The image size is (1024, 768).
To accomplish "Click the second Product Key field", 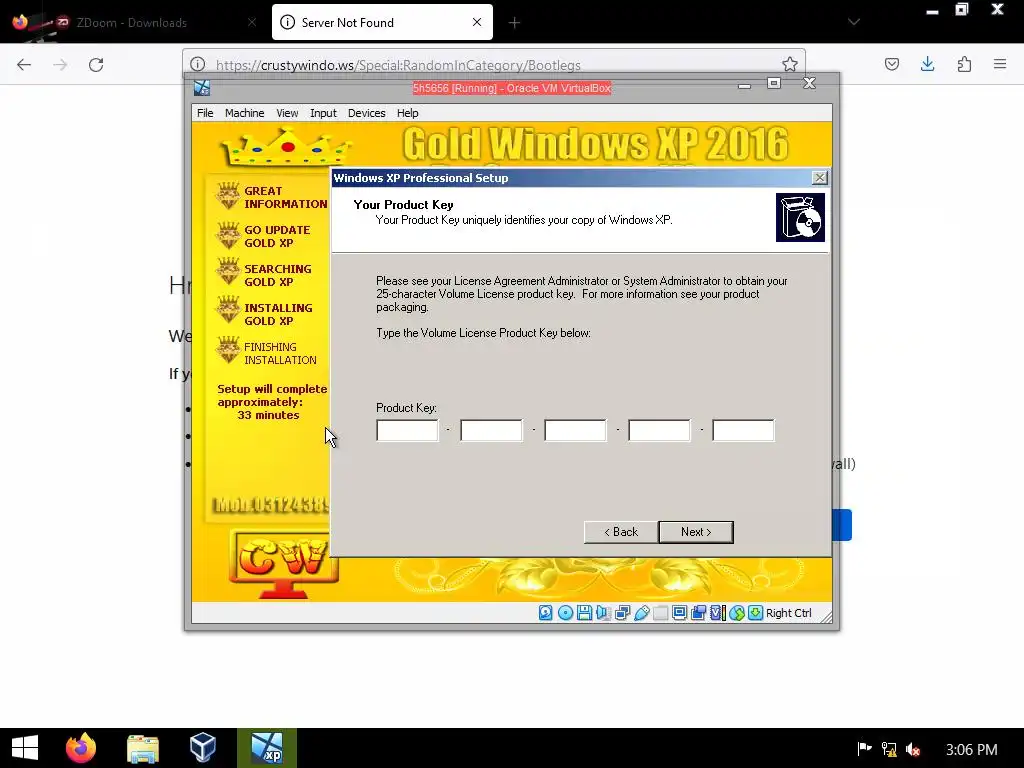I will 491,430.
